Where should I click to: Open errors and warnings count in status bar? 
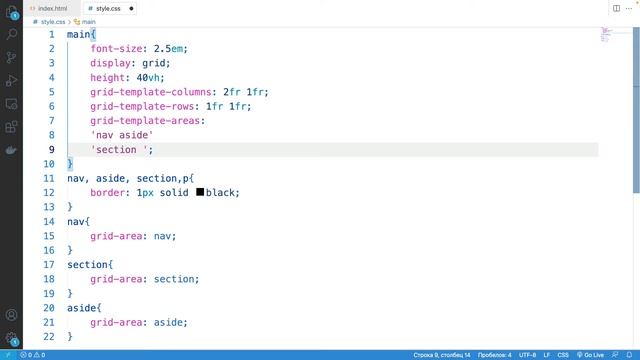[33, 355]
